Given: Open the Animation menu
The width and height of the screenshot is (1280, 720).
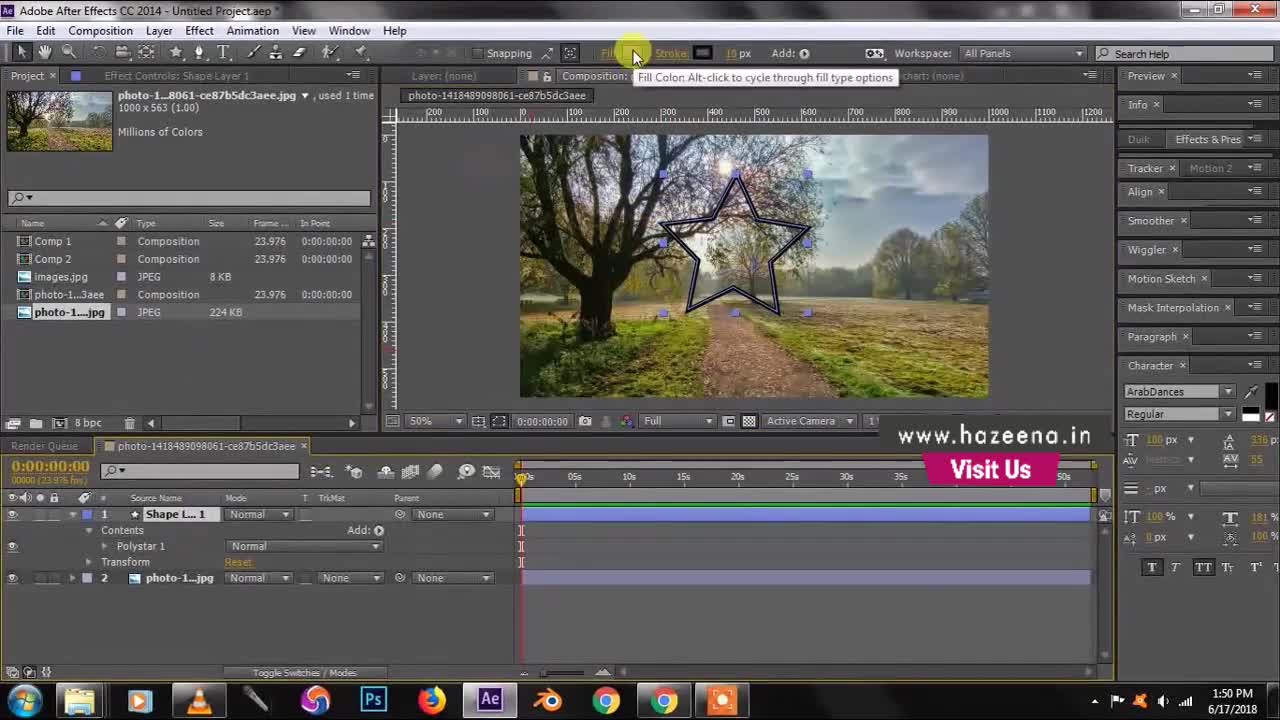Looking at the screenshot, I should click(x=252, y=31).
